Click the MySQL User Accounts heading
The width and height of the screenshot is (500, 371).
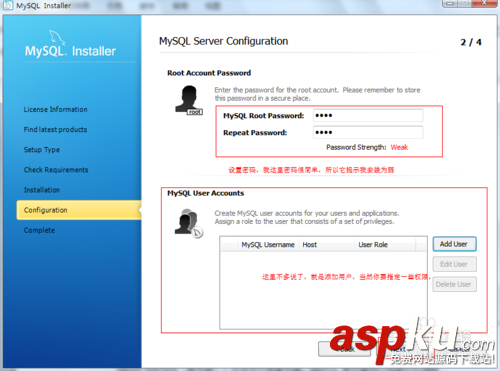click(x=206, y=193)
